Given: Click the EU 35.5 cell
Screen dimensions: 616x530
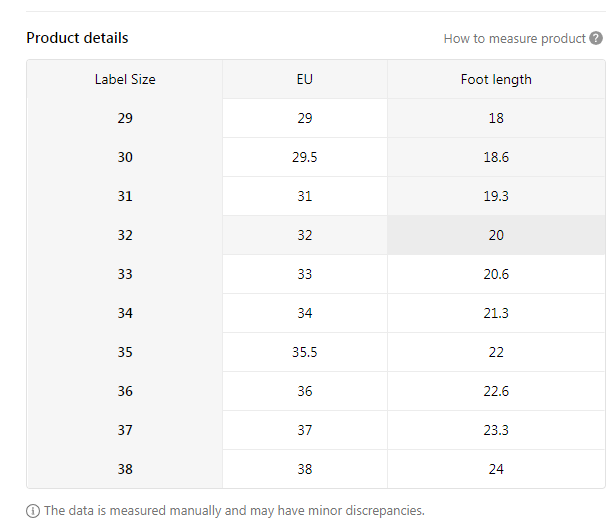Looking at the screenshot, I should [305, 352].
